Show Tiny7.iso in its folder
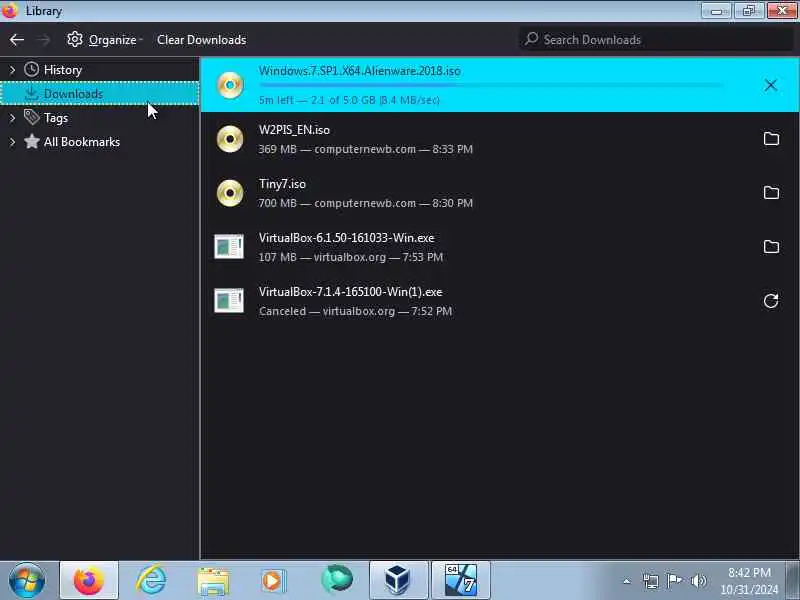This screenshot has height=600, width=800. [x=771, y=193]
